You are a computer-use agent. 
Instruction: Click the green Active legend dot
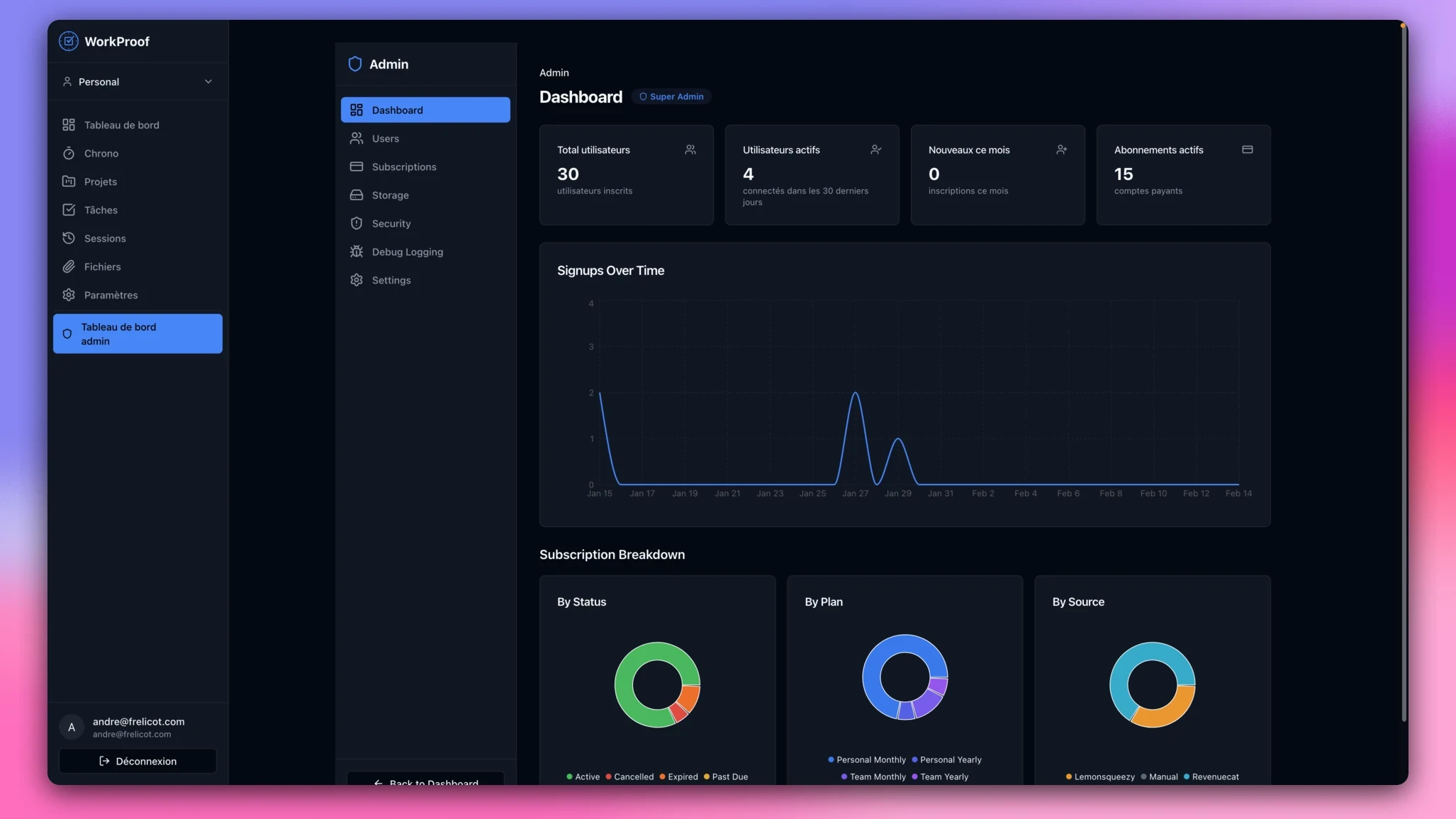coord(569,776)
